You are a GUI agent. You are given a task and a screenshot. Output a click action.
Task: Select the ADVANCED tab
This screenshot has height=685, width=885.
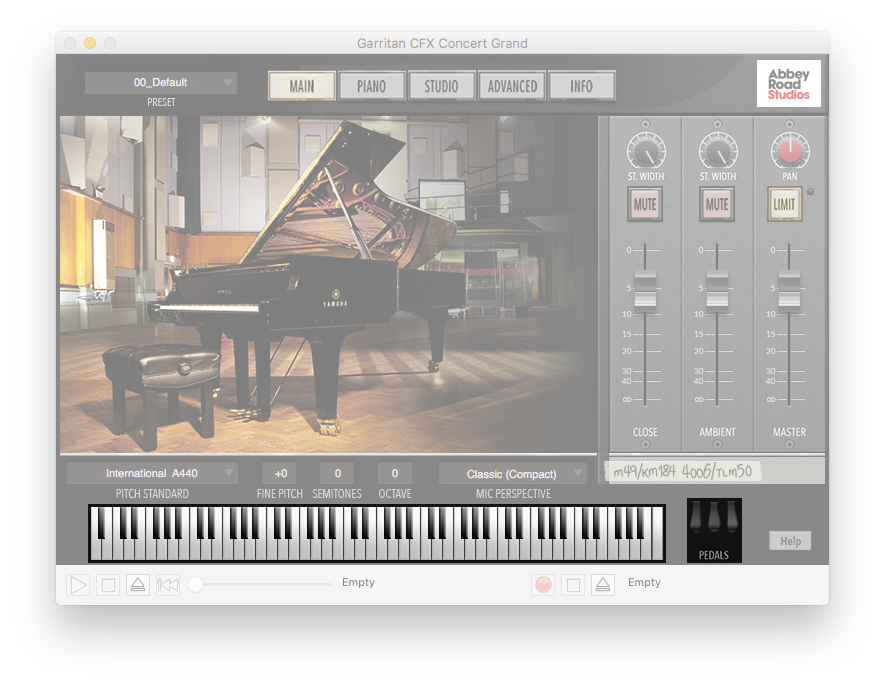(512, 86)
